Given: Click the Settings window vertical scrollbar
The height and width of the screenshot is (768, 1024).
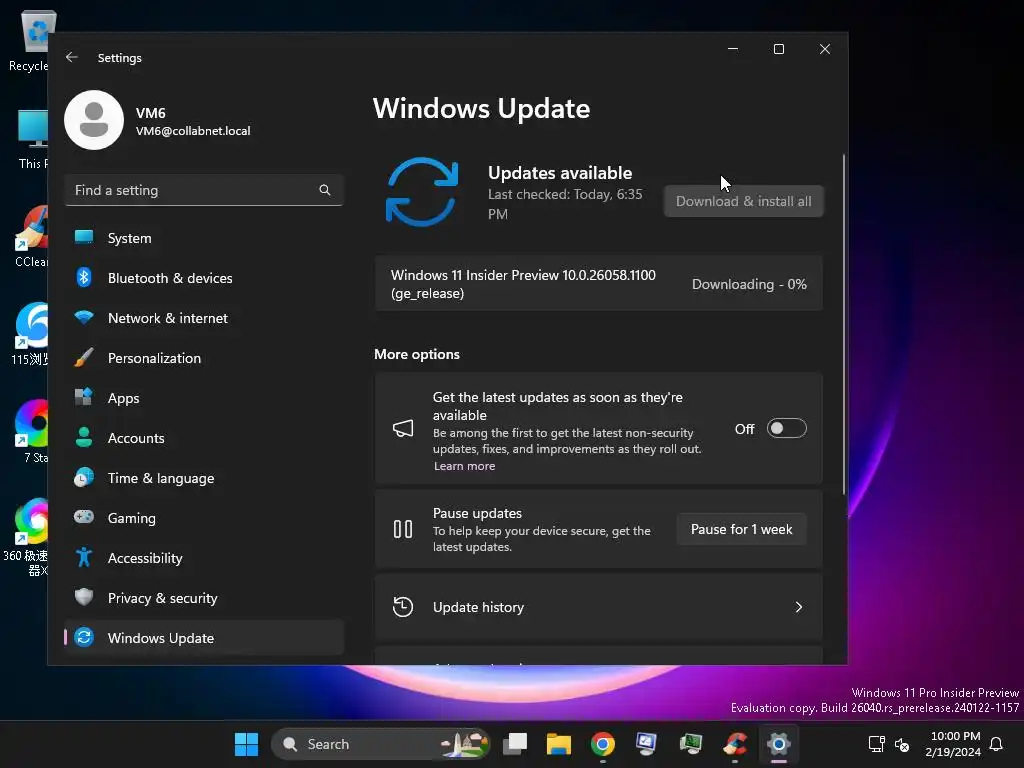Looking at the screenshot, I should click(844, 325).
